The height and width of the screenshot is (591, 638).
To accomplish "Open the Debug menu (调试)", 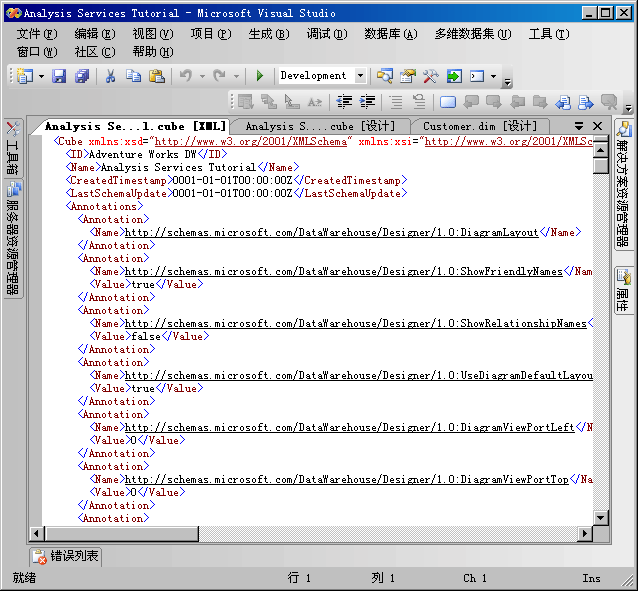I will [327, 34].
